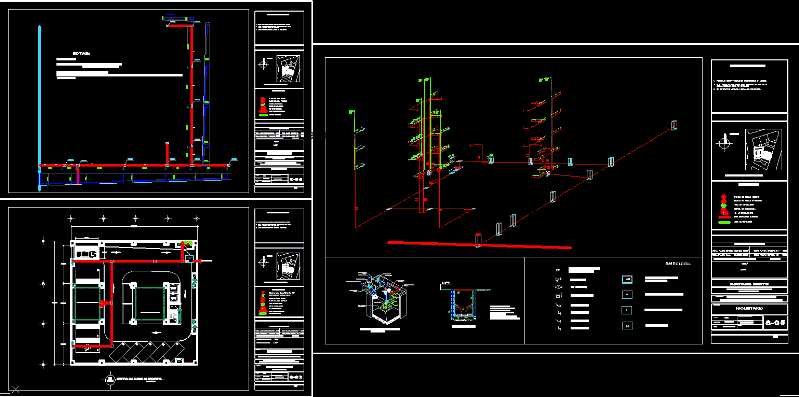Click the north arrow in the floor plan sheet

pyautogui.click(x=263, y=262)
